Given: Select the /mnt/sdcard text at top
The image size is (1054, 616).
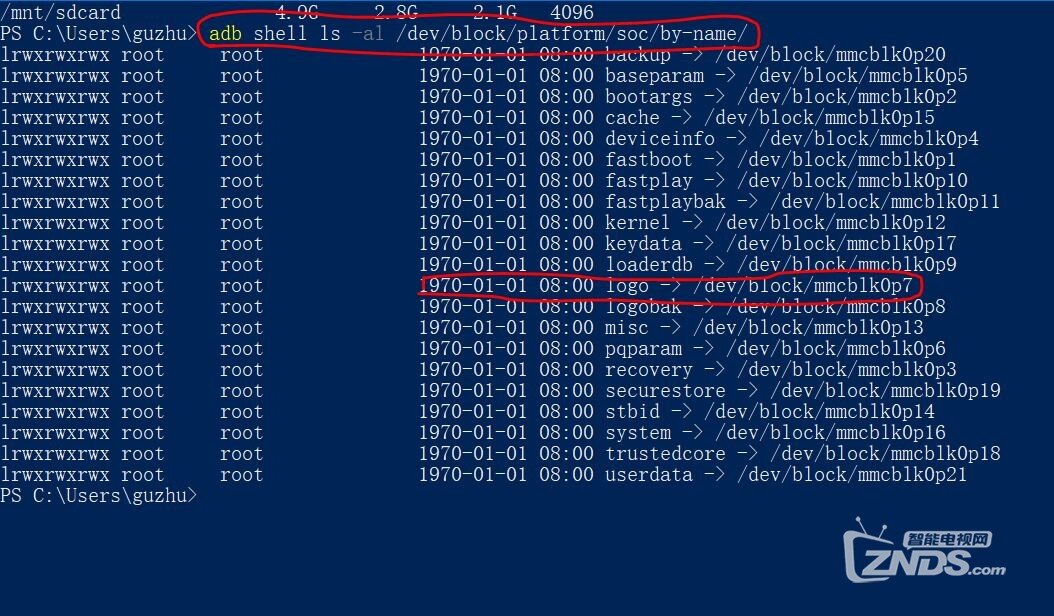Looking at the screenshot, I should (x=60, y=12).
